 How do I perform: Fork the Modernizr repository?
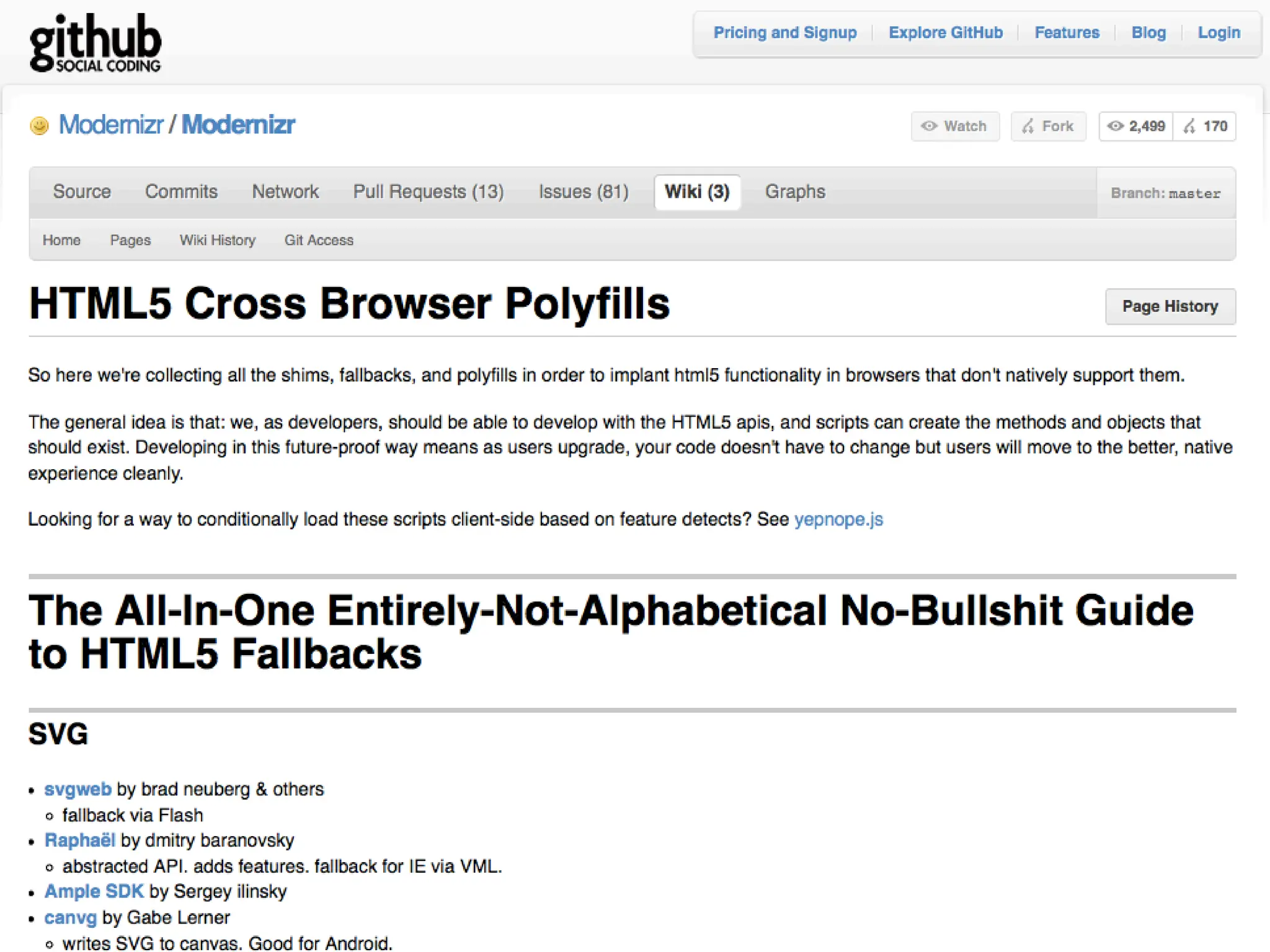tap(1048, 126)
